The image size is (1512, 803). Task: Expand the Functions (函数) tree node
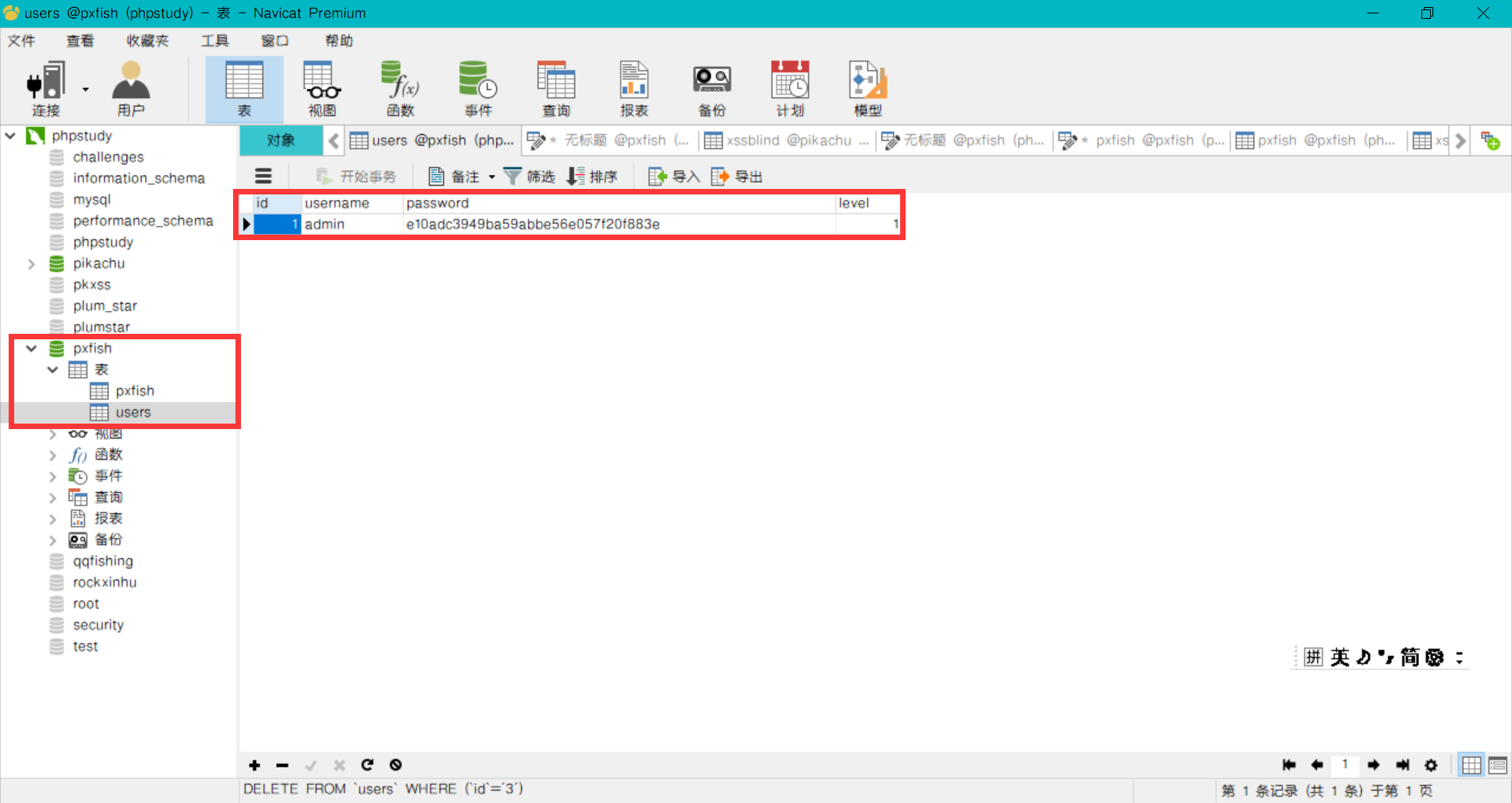(53, 455)
